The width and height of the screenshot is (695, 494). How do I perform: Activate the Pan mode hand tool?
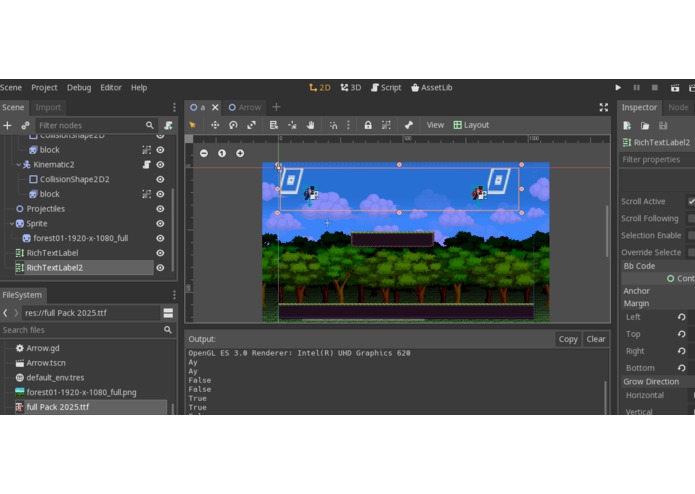click(x=310, y=125)
